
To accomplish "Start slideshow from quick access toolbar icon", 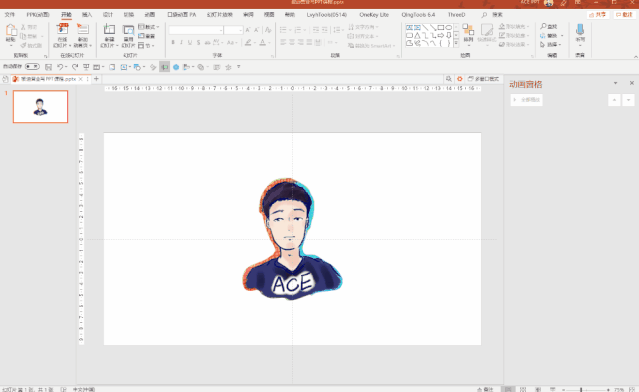I will click(x=86, y=67).
